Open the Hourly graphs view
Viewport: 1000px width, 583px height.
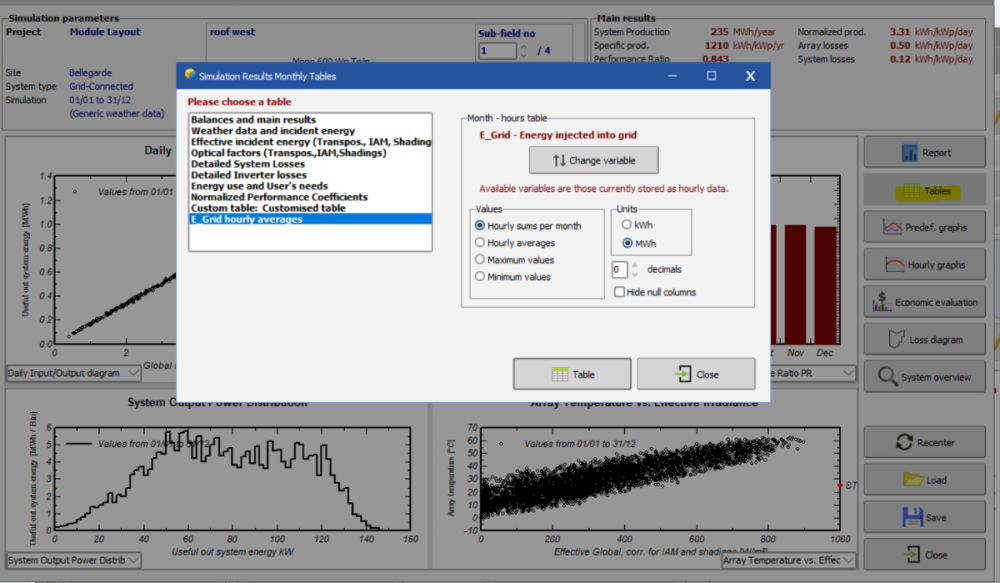pyautogui.click(x=925, y=265)
